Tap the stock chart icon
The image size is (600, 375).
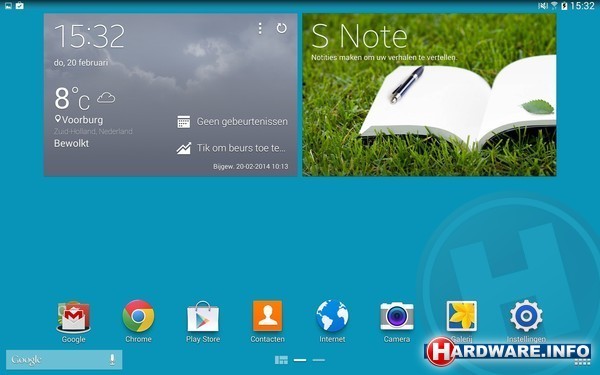coord(184,148)
